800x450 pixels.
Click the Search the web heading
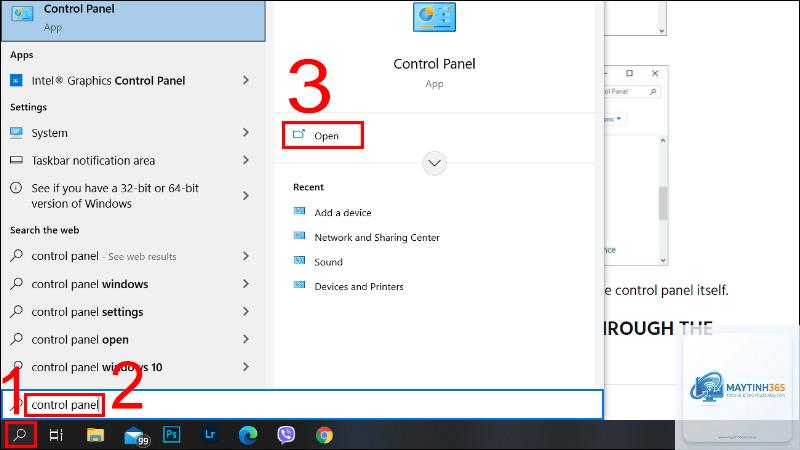coord(44,230)
